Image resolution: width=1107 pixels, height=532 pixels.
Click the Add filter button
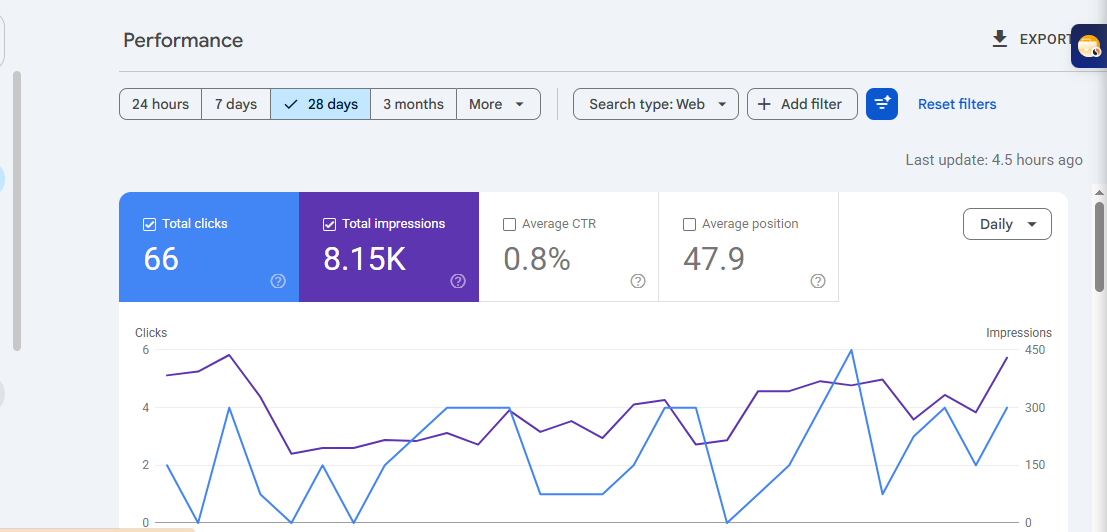pyautogui.click(x=803, y=104)
